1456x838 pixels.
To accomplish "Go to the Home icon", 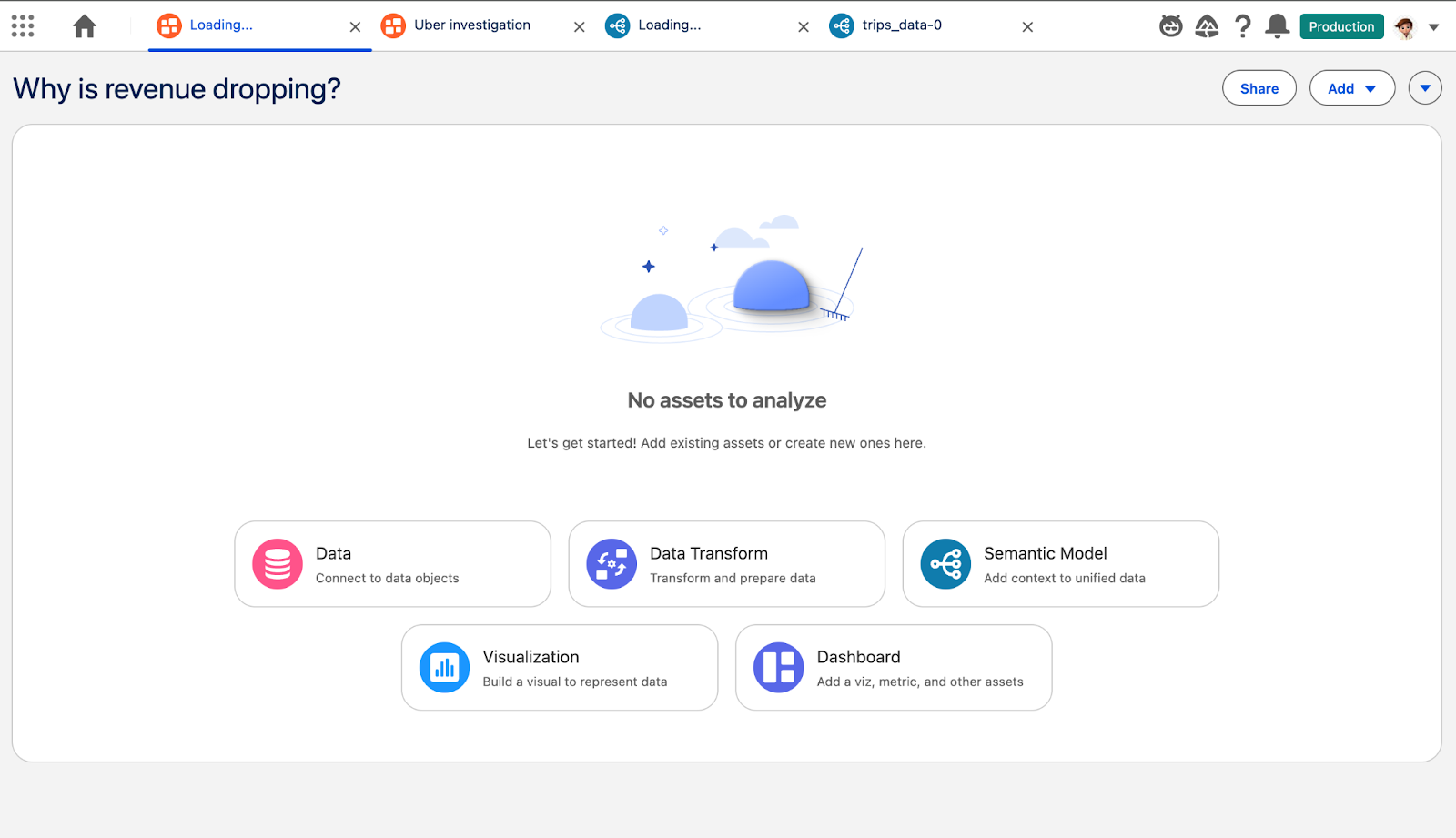I will pyautogui.click(x=85, y=26).
